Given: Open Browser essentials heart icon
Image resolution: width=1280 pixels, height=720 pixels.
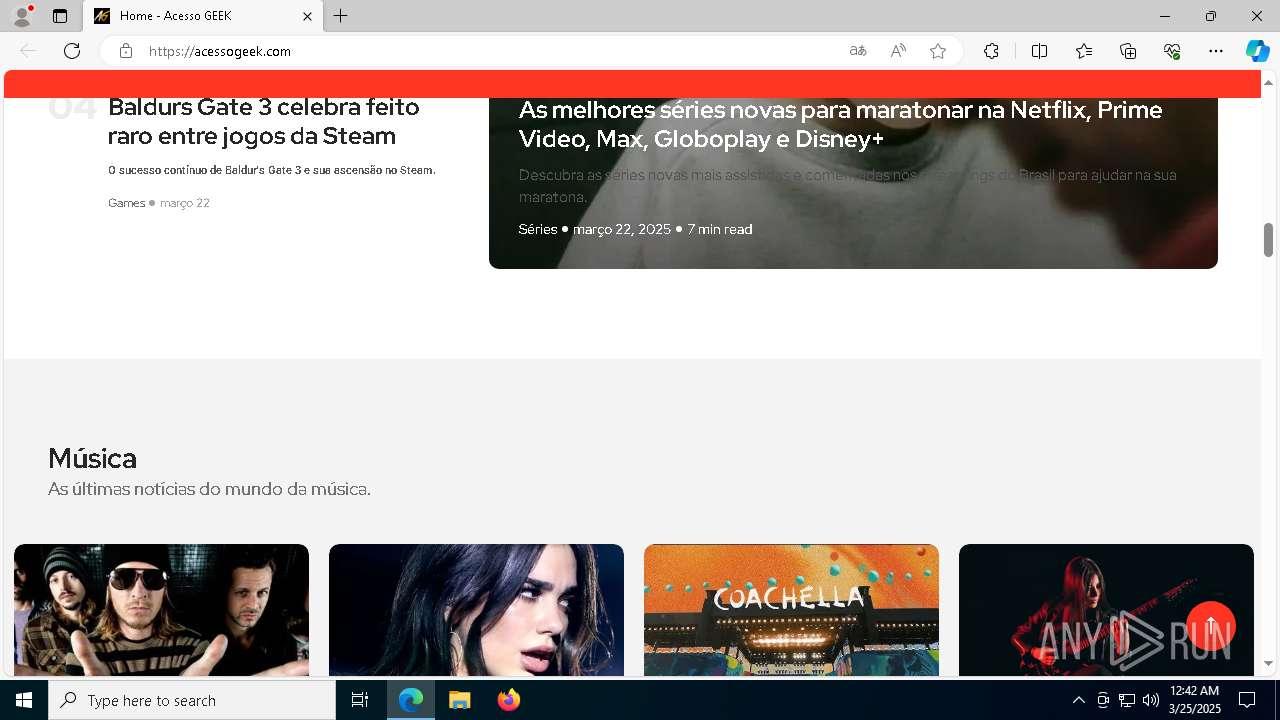Looking at the screenshot, I should (1172, 51).
